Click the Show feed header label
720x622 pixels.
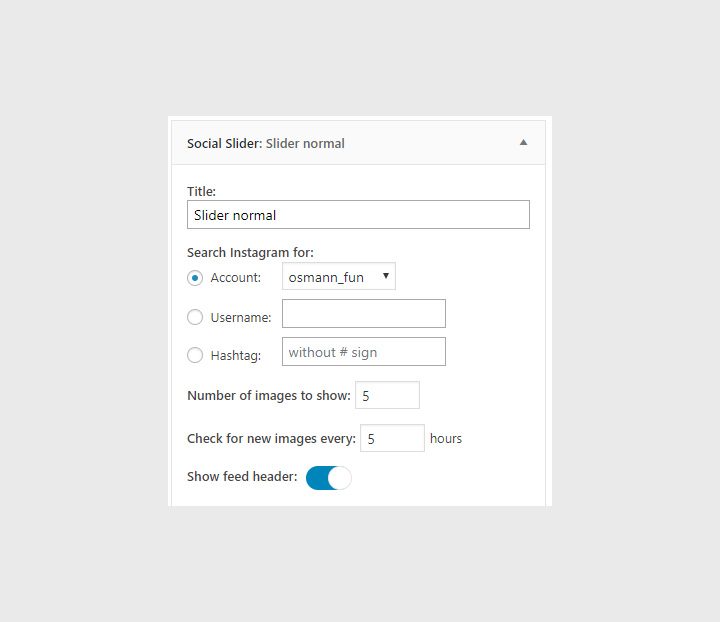242,477
